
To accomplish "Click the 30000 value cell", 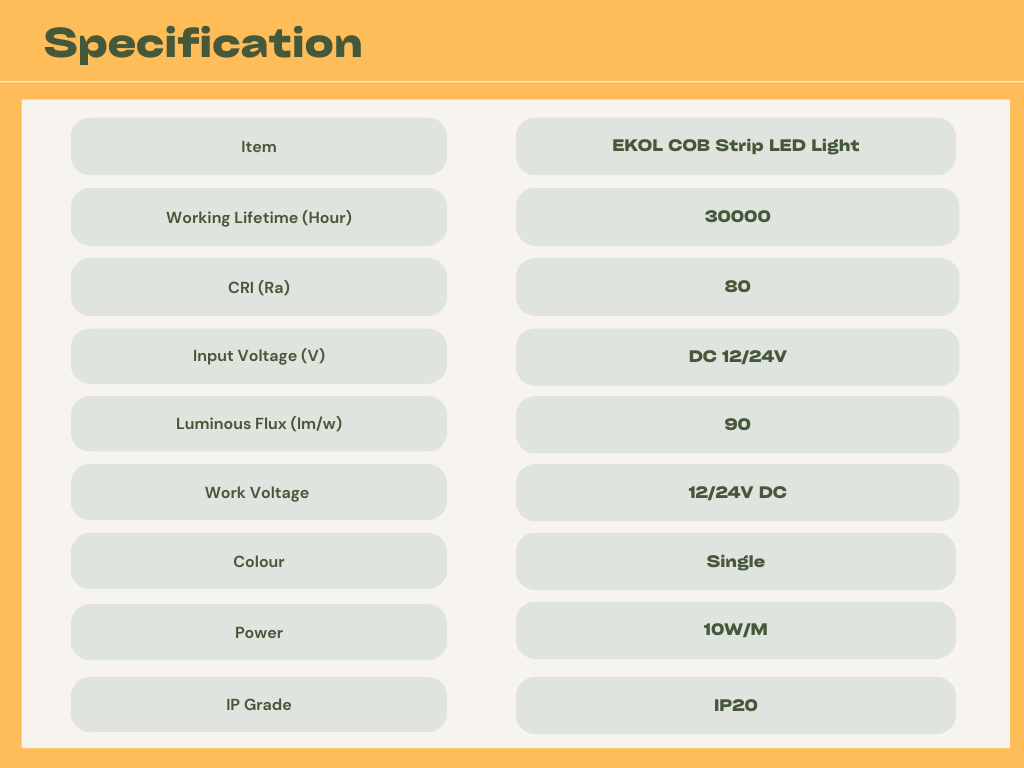I will pyautogui.click(x=737, y=217).
